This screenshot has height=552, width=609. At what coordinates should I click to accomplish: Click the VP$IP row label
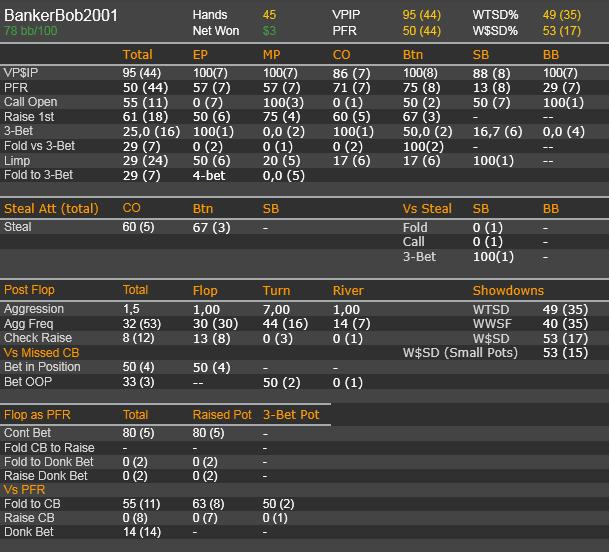[21, 73]
